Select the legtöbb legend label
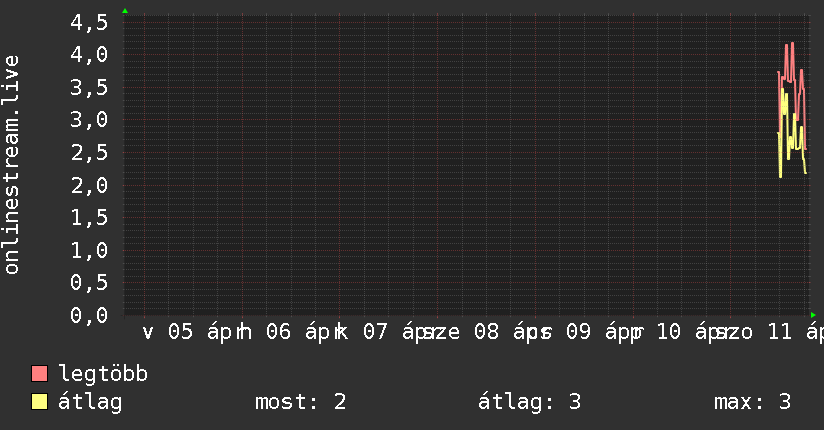The image size is (824, 430). (x=103, y=374)
